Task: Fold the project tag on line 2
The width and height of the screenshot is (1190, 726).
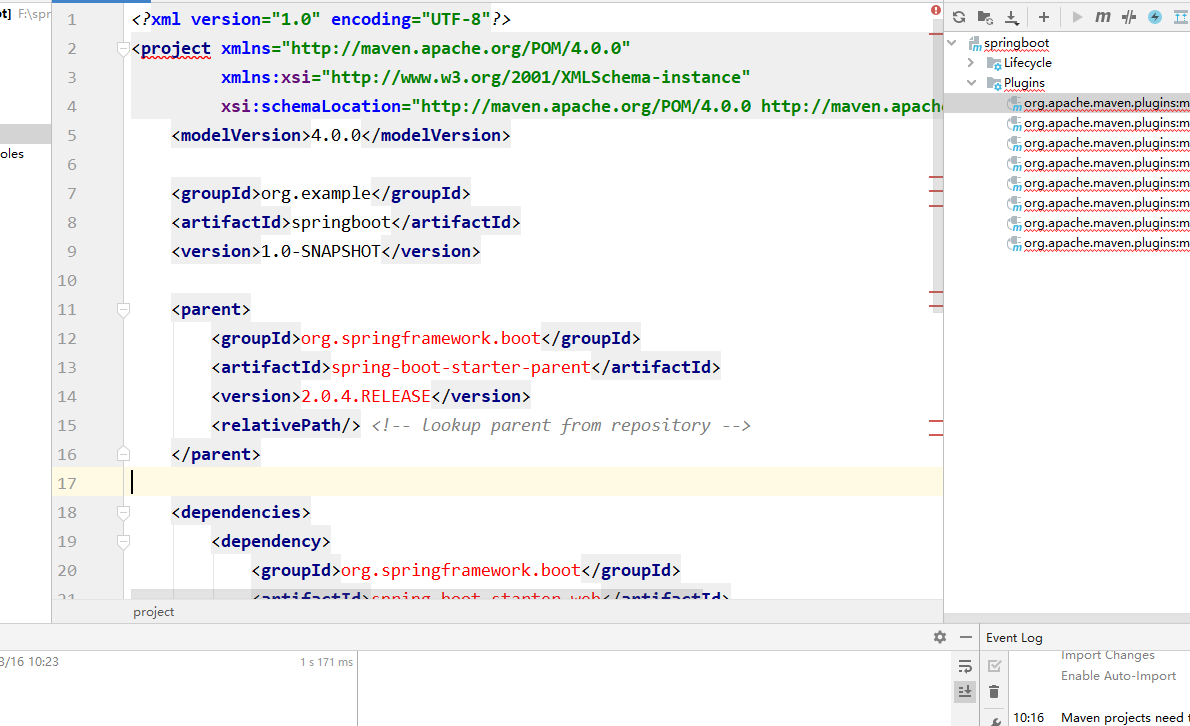Action: (x=123, y=49)
